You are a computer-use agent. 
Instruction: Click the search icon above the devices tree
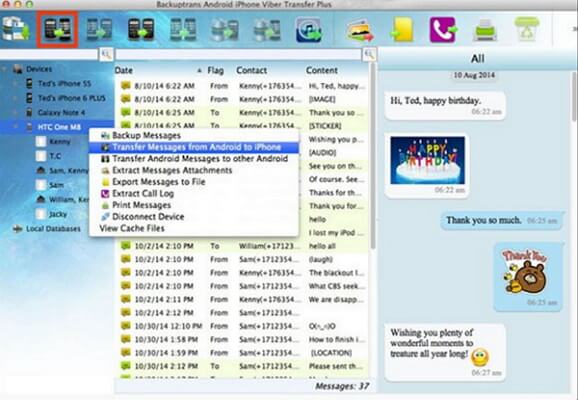pos(106,55)
